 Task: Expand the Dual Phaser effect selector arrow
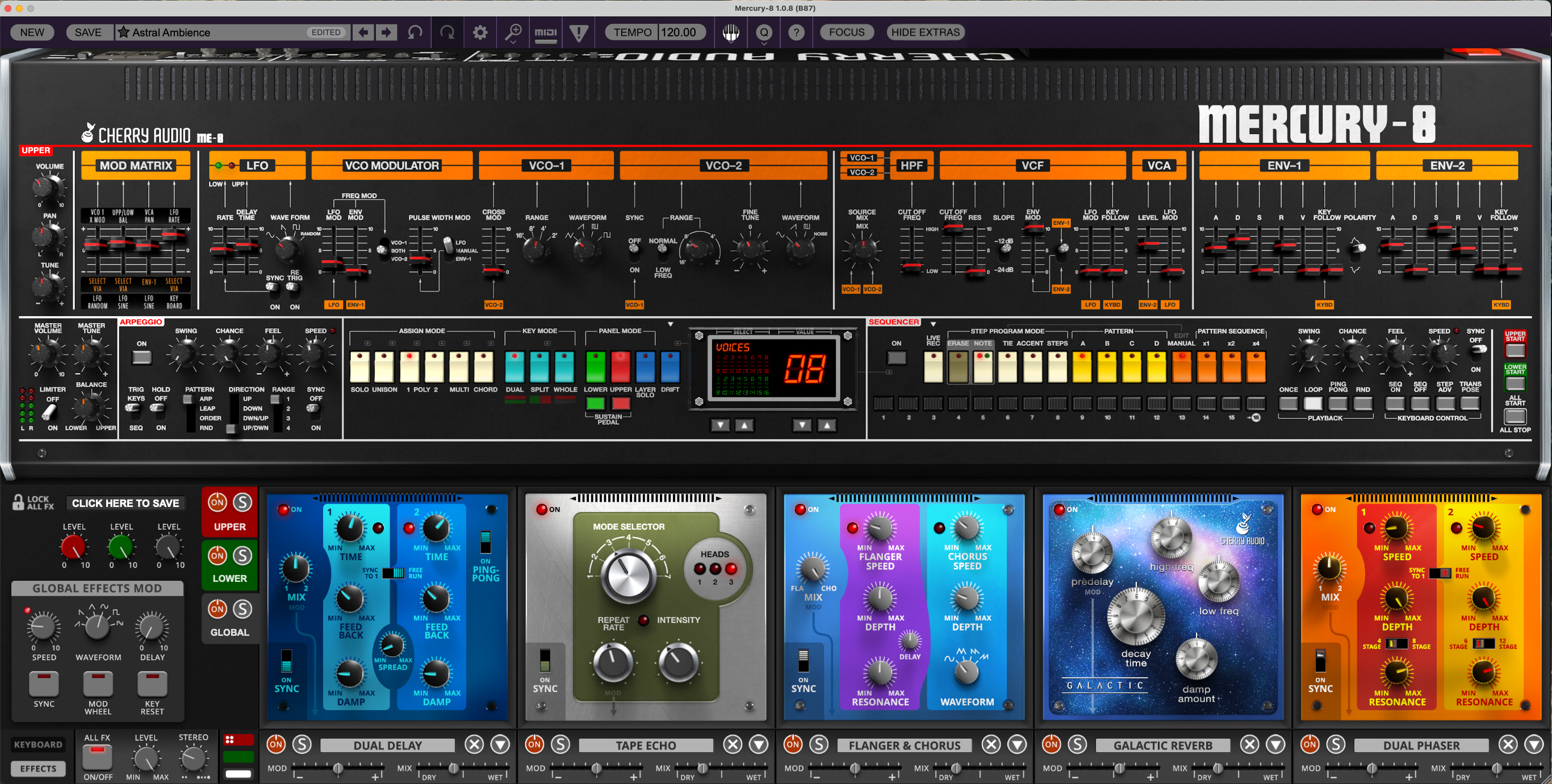coord(1534,745)
